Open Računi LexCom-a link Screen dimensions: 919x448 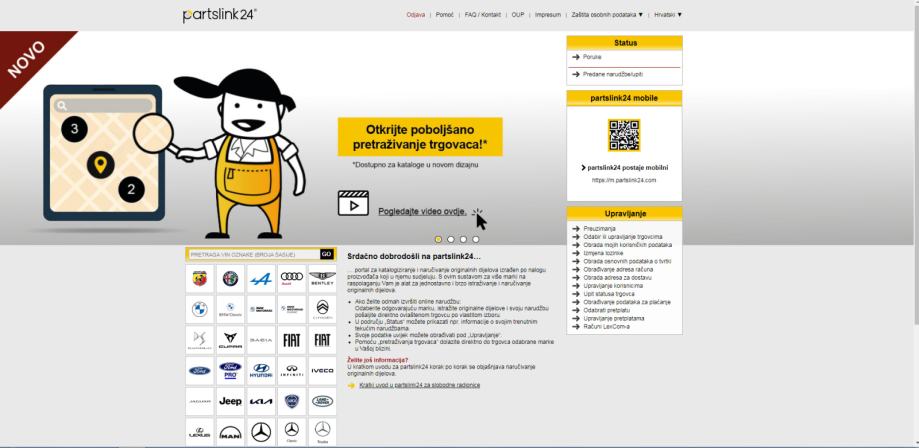tap(607, 326)
